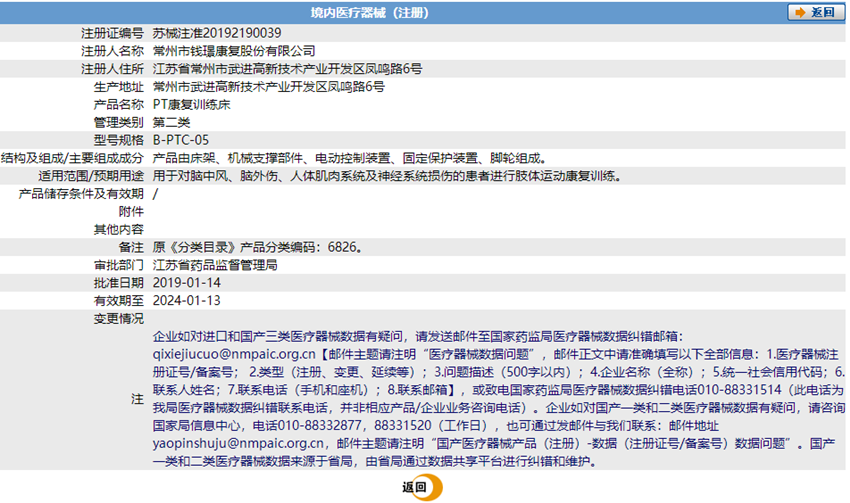Screen dimensions: 850x503
Task: Click the 适用范围/预期用途 label
Action: [91, 176]
